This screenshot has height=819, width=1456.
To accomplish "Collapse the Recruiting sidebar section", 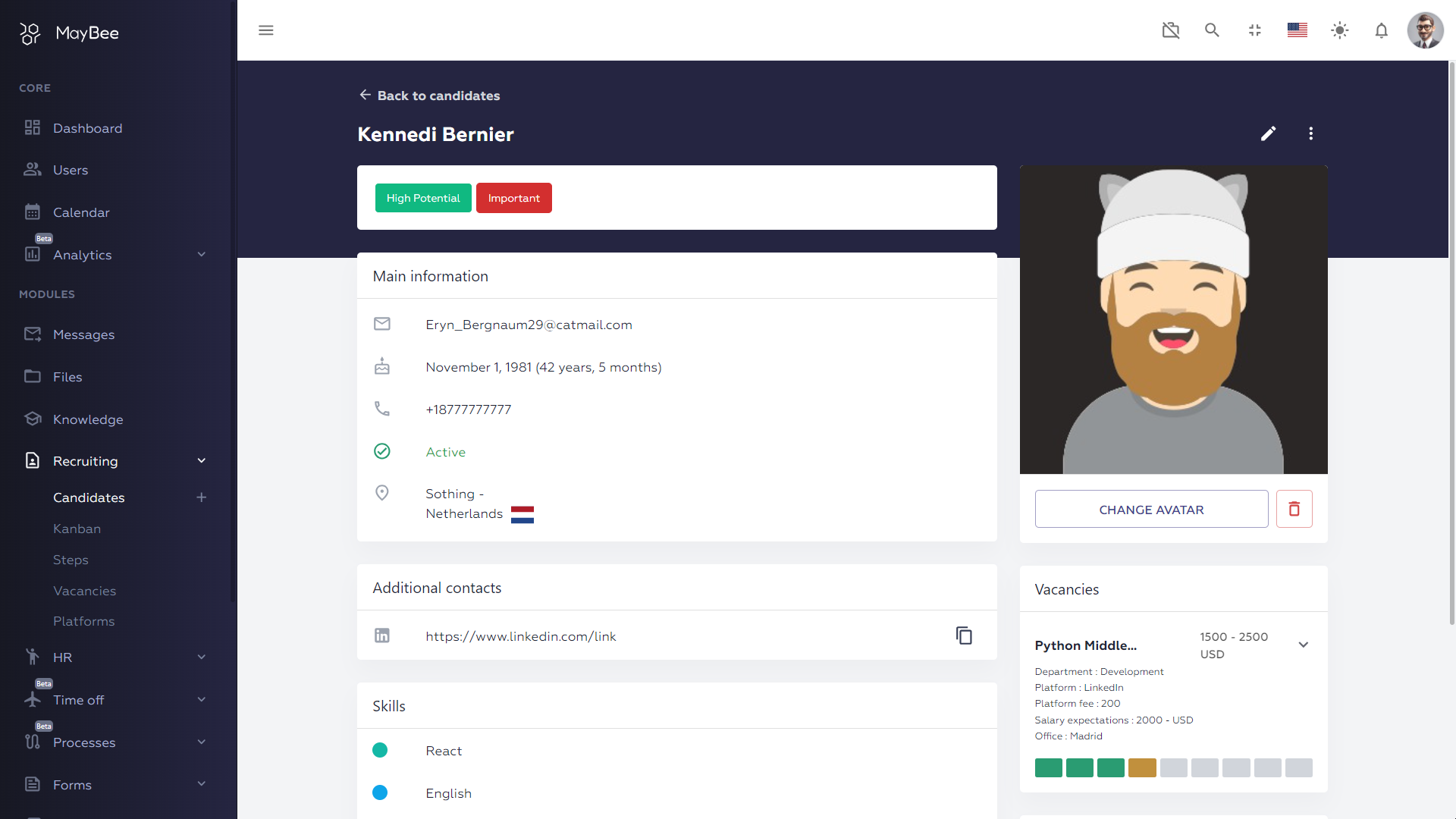I will (x=202, y=460).
